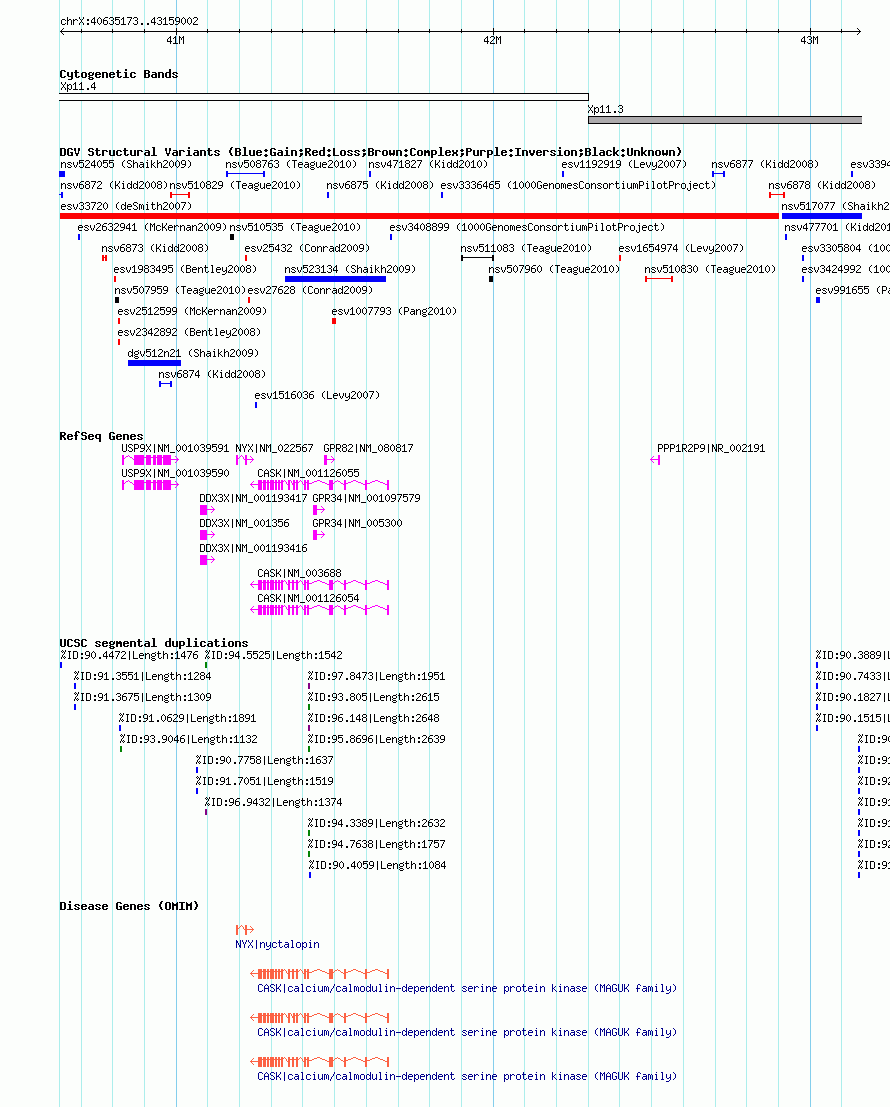Select the DDX3X NM_001356 gene glyph
890x1107 pixels.
208,535
